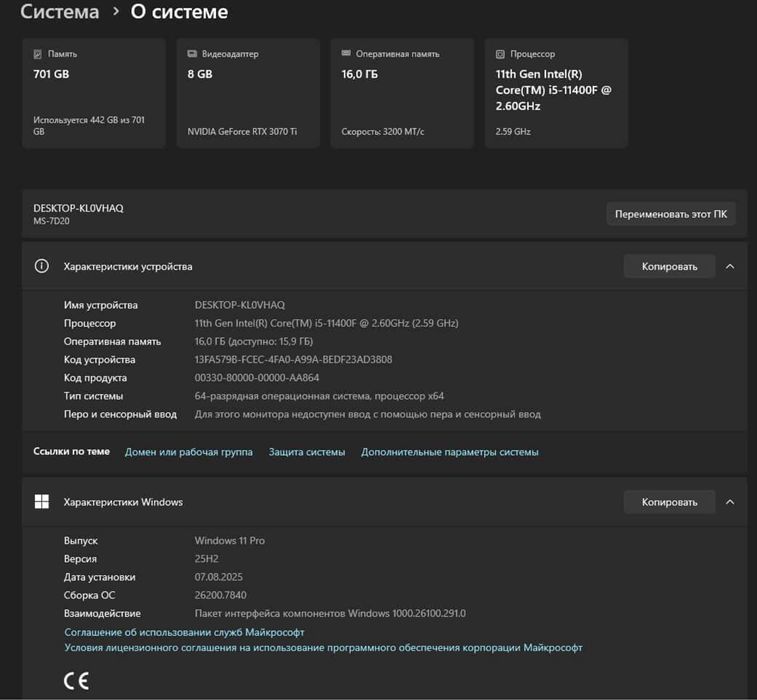Open Дополнительные параметры системы link
Viewport: 757px width, 700px height.
(450, 452)
